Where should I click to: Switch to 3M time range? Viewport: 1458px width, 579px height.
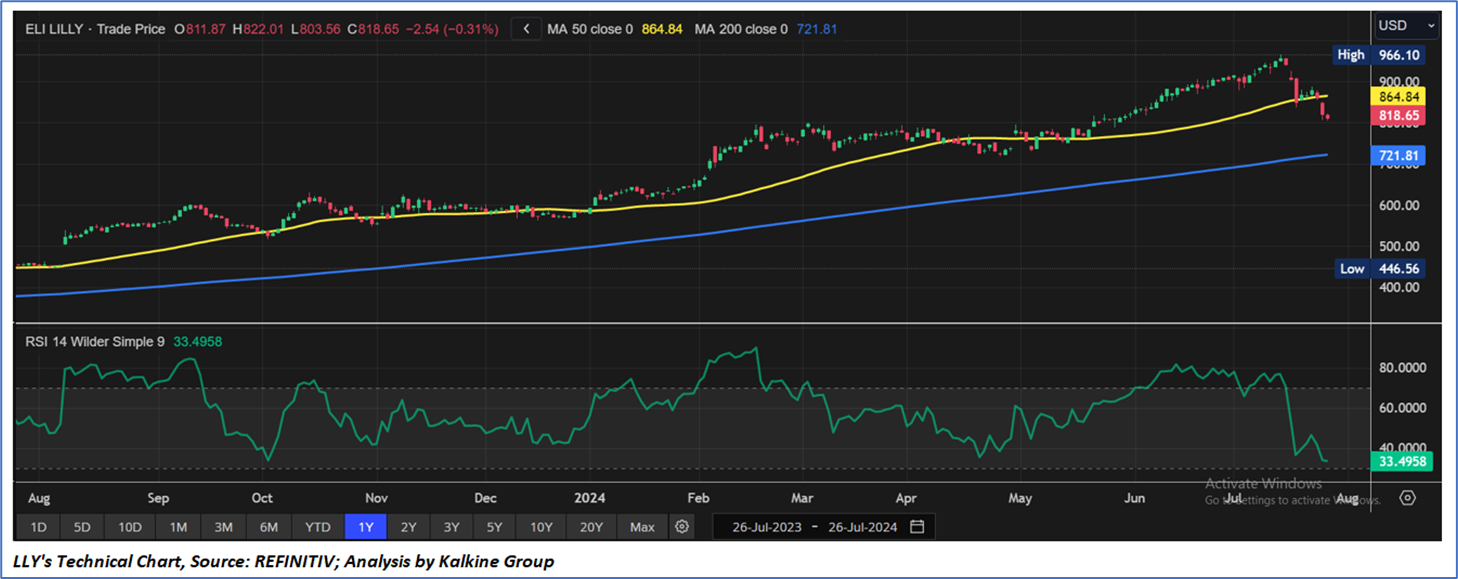pos(223,527)
